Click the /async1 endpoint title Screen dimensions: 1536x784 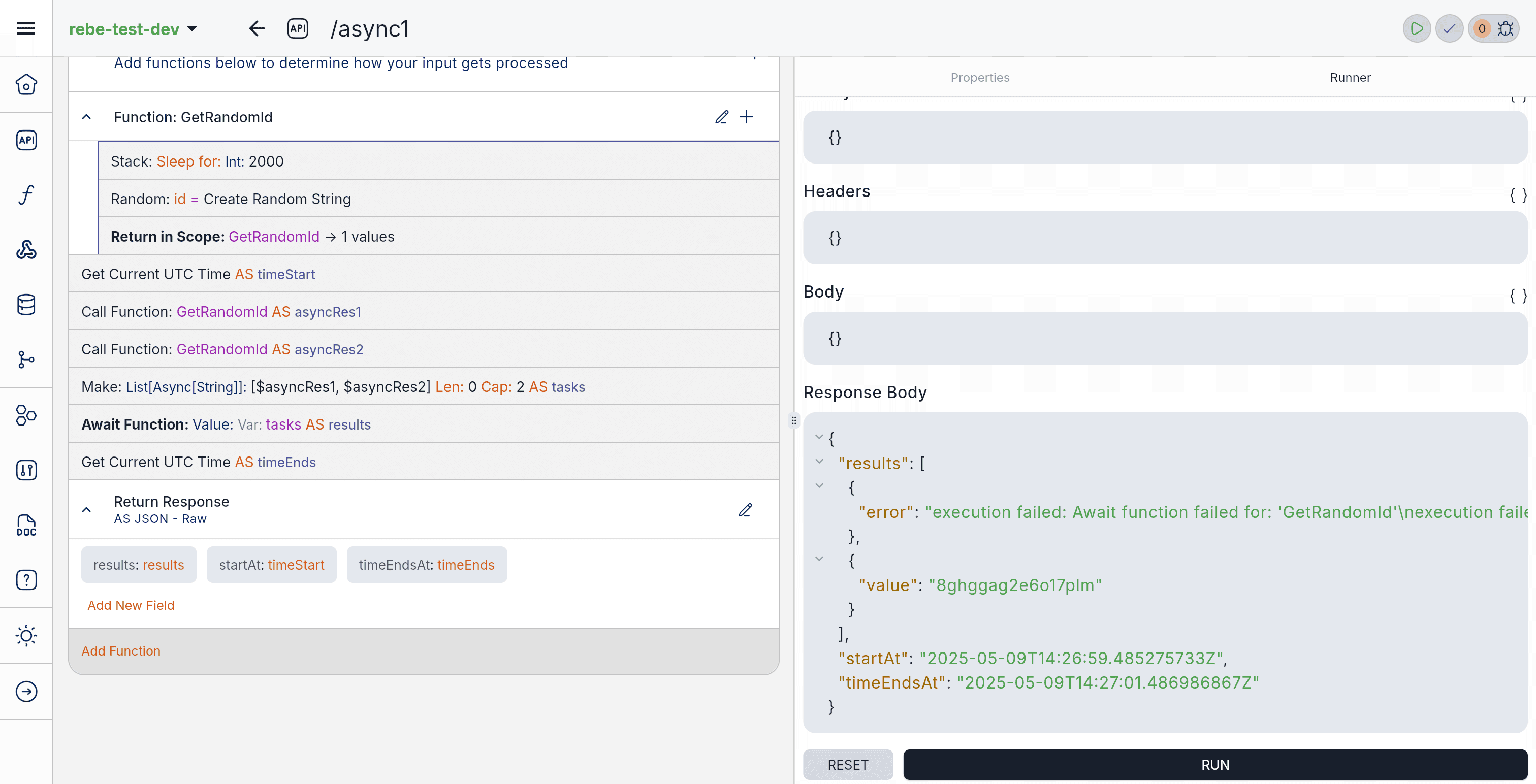click(370, 28)
